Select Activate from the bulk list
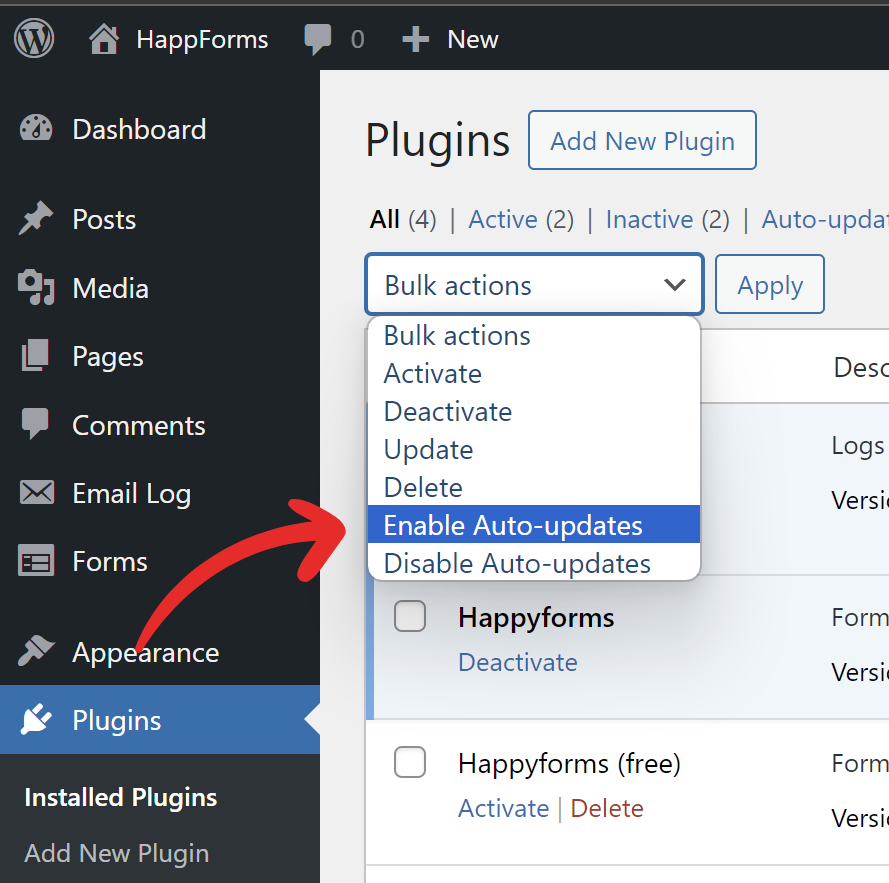The width and height of the screenshot is (889, 883). [x=534, y=373]
